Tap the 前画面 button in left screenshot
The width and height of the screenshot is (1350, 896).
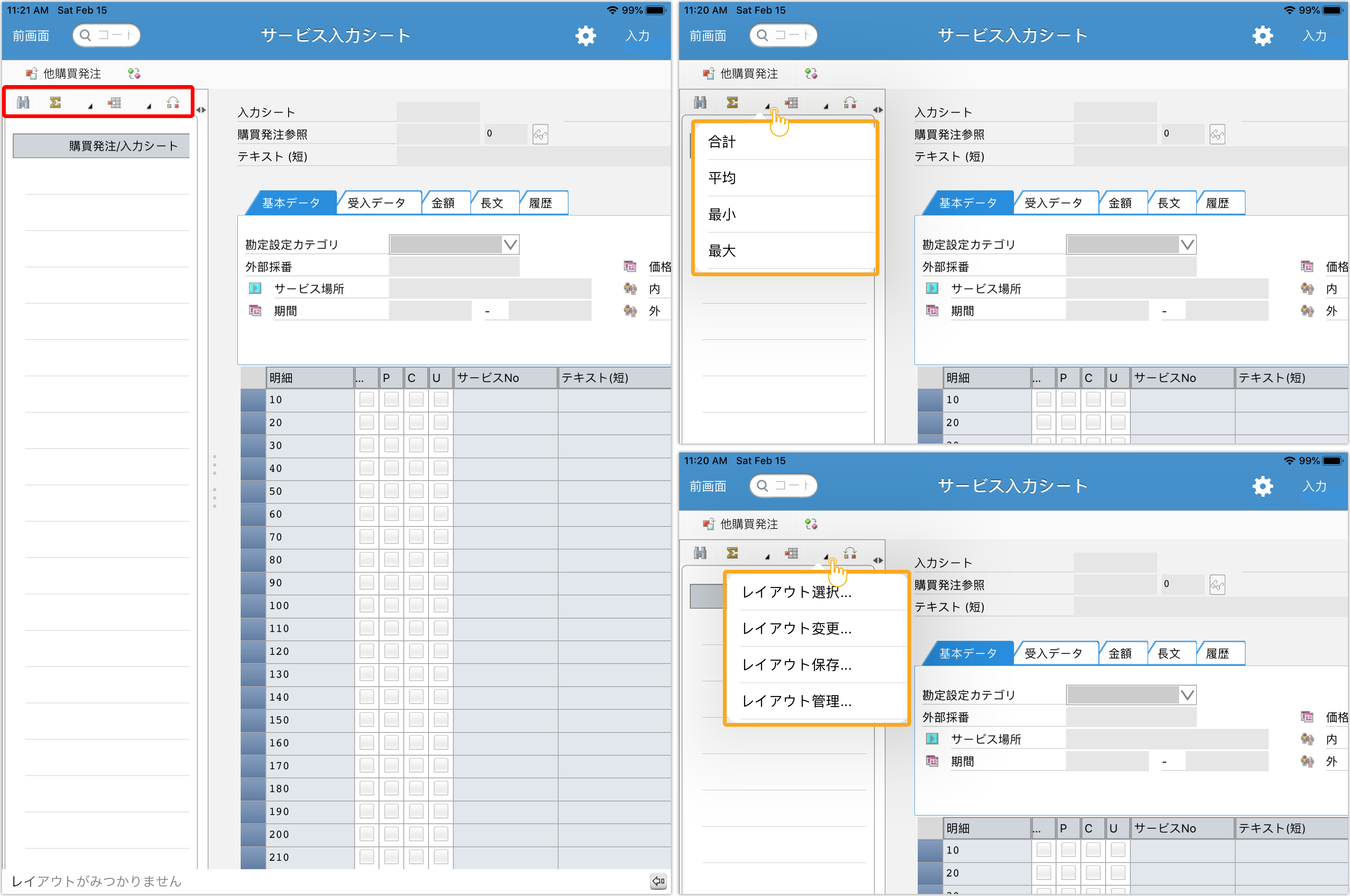[x=31, y=36]
